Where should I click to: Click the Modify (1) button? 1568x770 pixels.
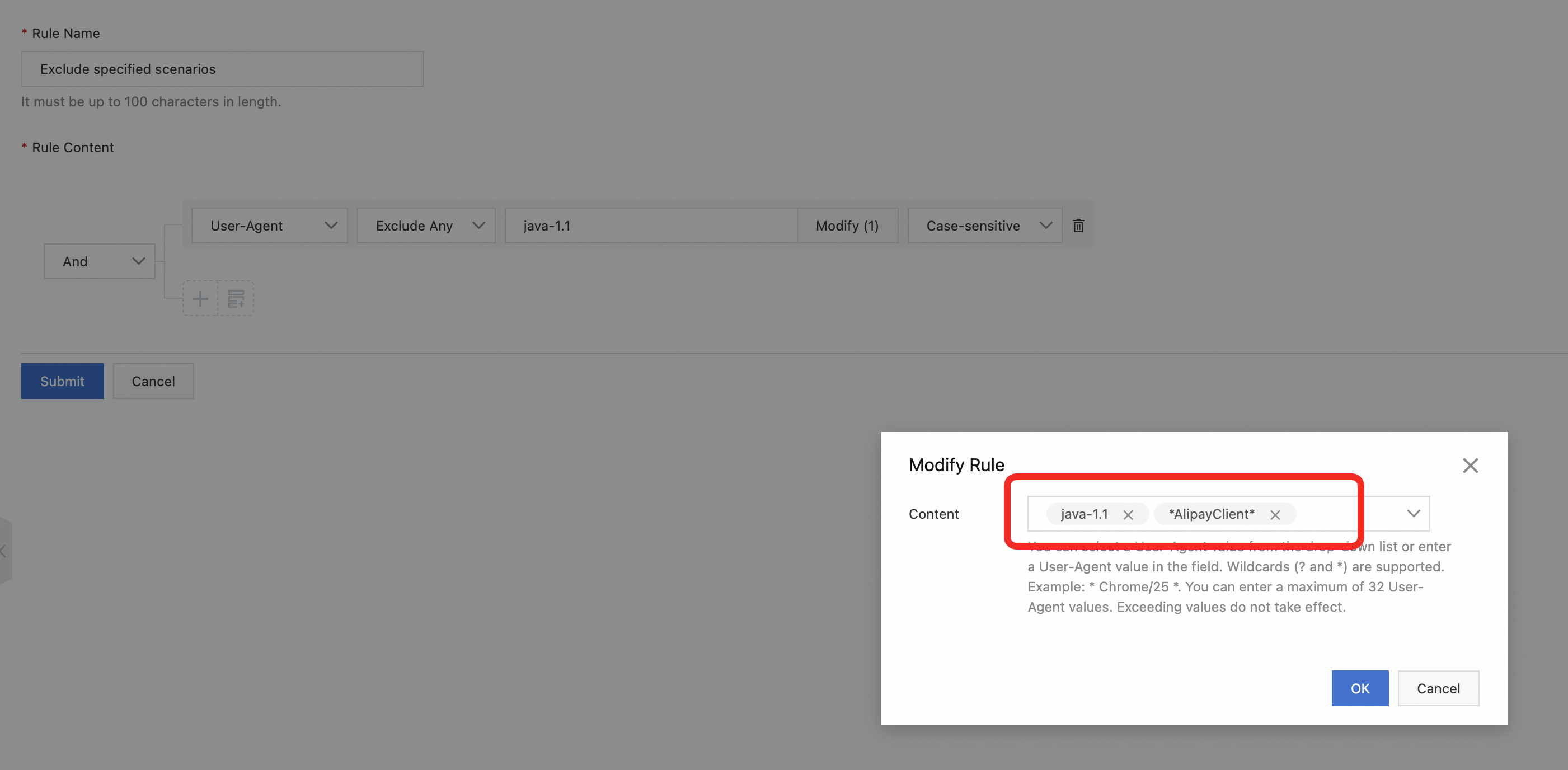[847, 226]
